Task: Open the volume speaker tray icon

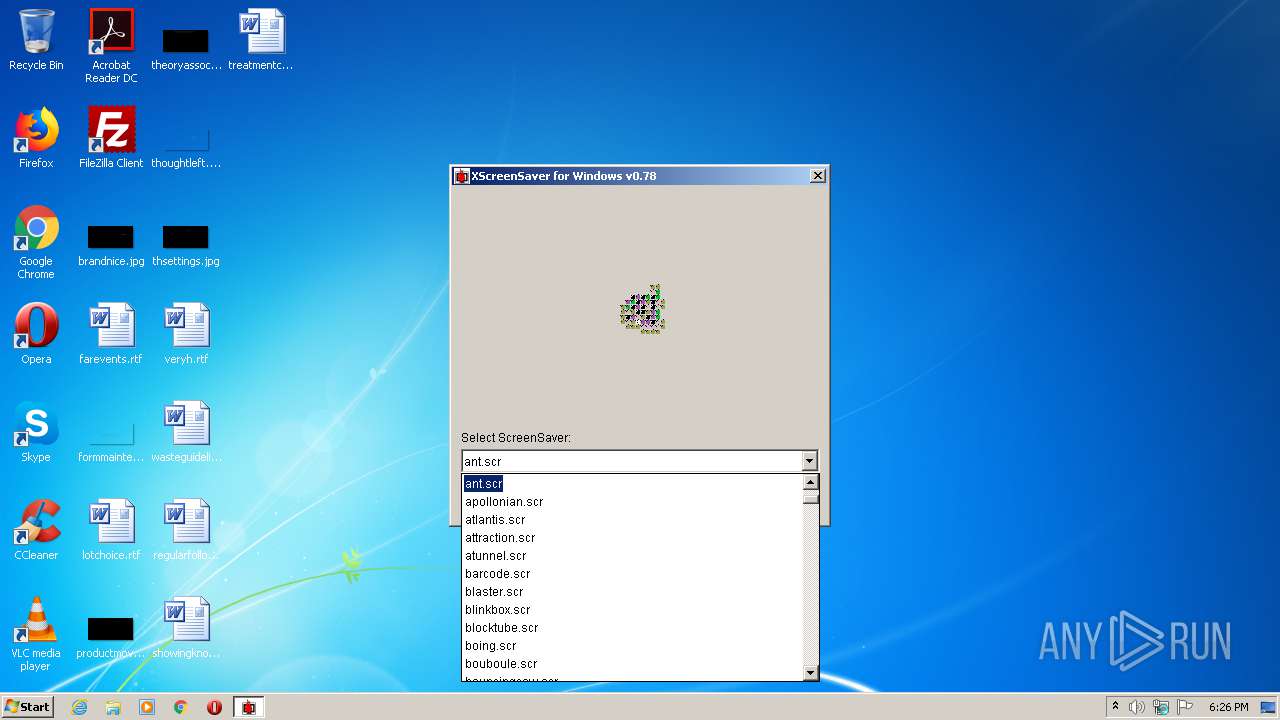Action: click(x=1137, y=707)
